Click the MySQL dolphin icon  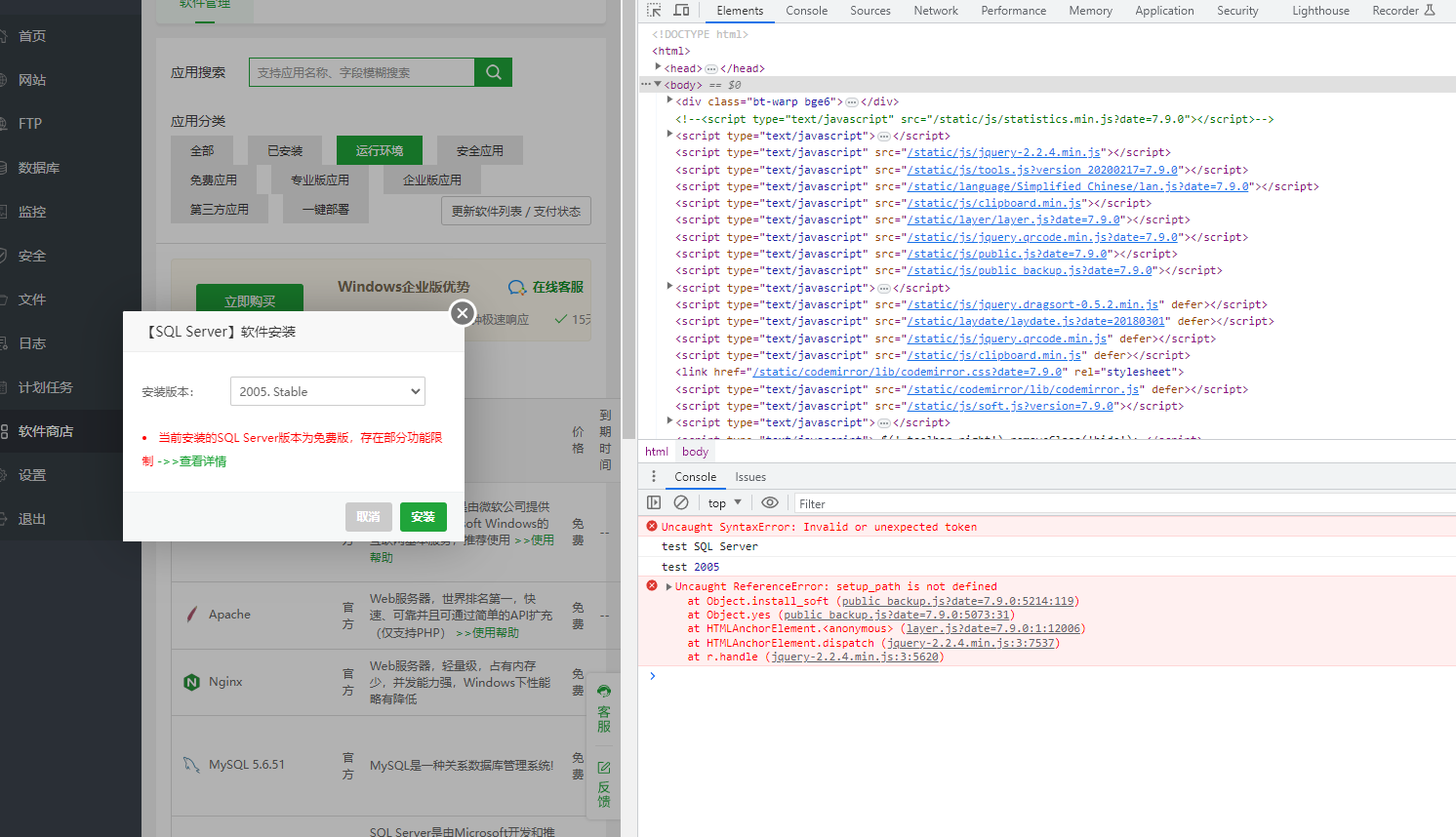point(191,765)
